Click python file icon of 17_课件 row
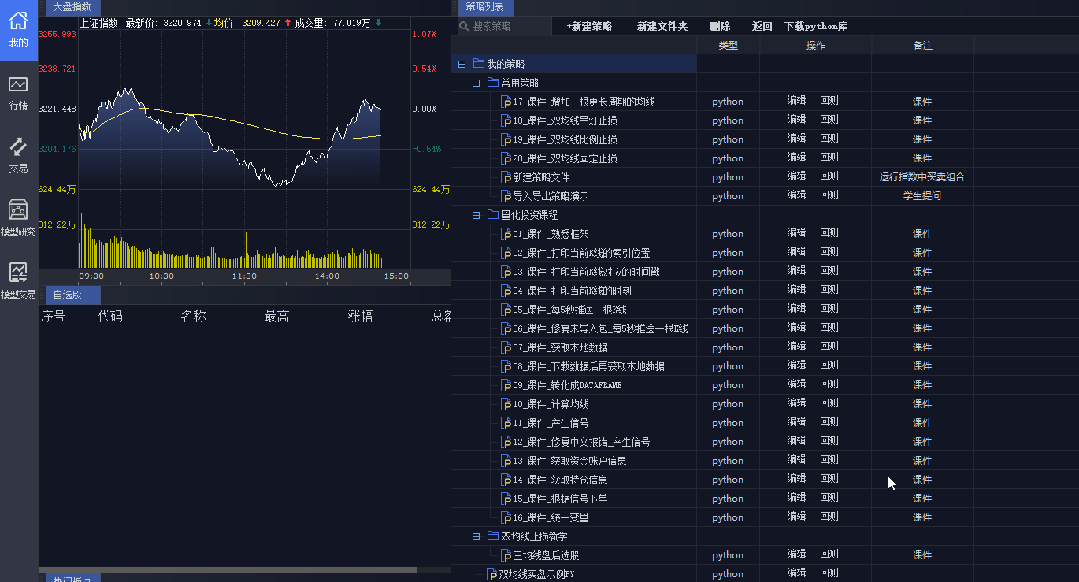 [506, 101]
